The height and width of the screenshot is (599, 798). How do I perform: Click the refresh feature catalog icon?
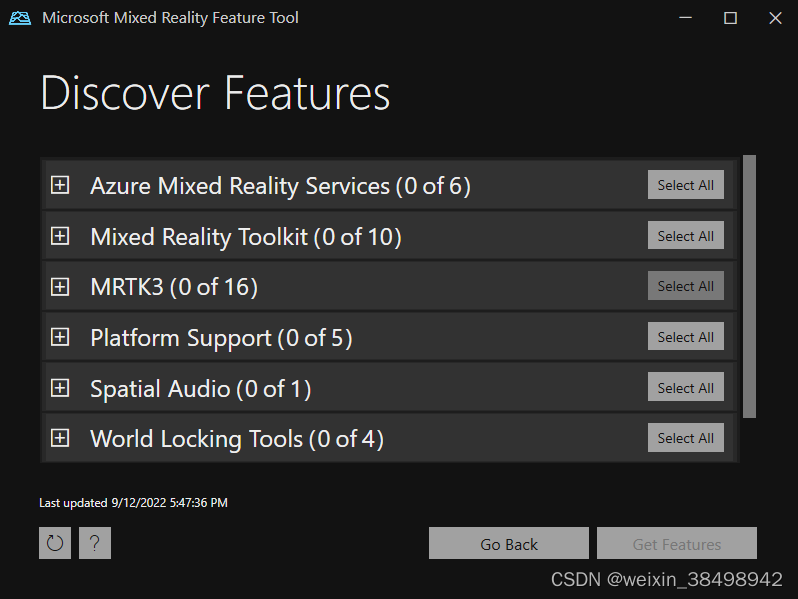pos(55,543)
